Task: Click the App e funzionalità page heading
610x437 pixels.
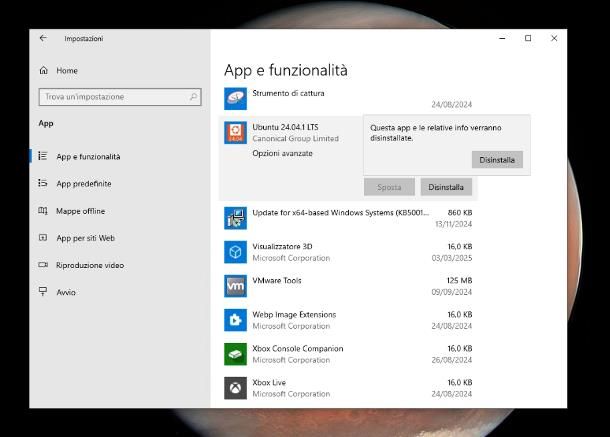Action: [x=286, y=70]
